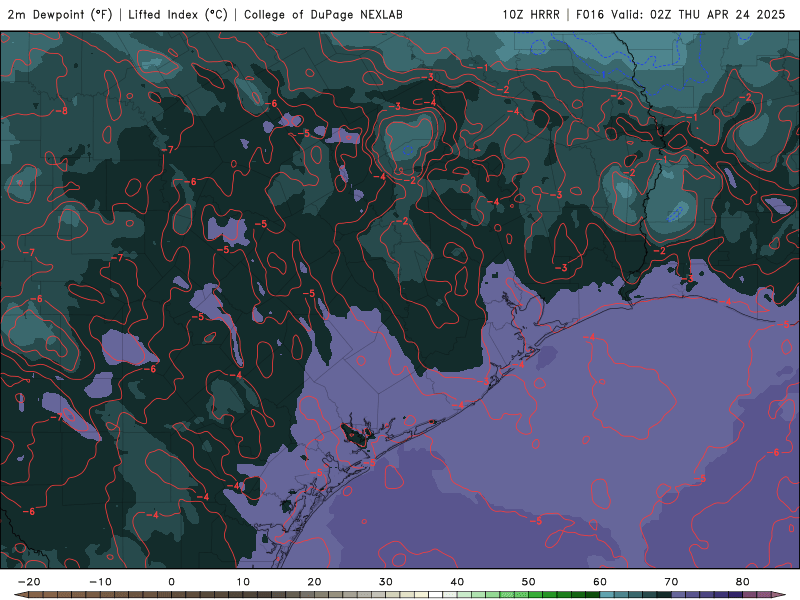Click the red "-8" lifted index contour label
This screenshot has height=600, width=800.
click(61, 111)
